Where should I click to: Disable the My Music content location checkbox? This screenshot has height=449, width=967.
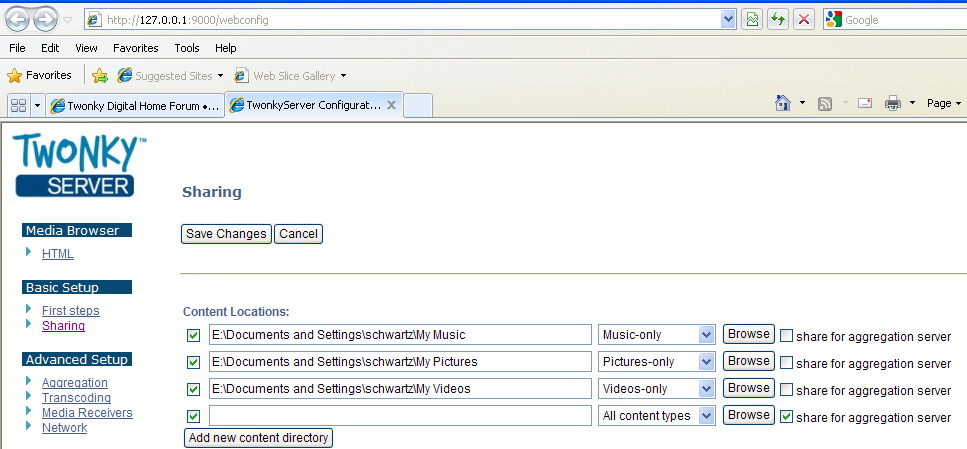(x=194, y=335)
